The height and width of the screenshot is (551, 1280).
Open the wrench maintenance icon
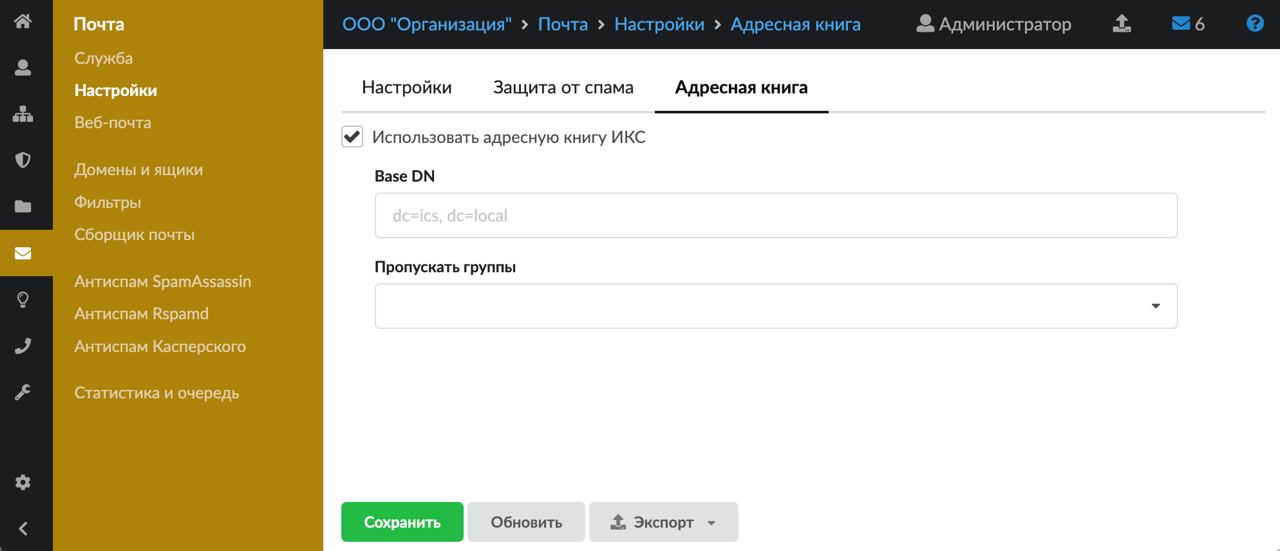click(22, 392)
